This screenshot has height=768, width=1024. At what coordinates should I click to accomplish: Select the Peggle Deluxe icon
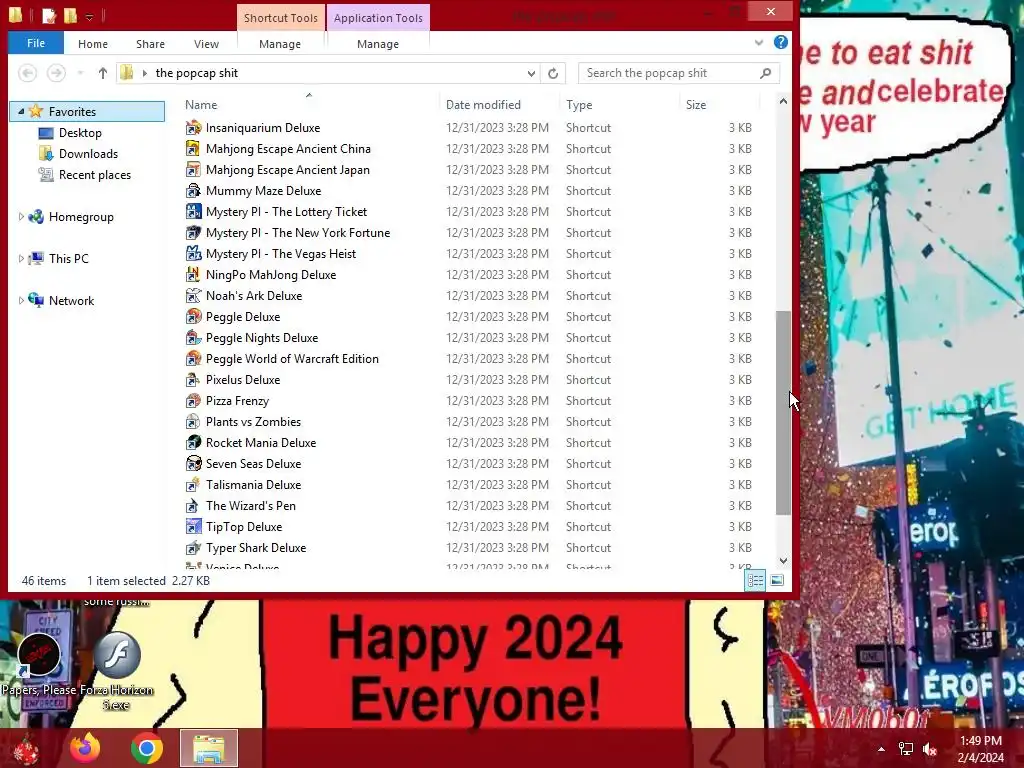coord(193,317)
